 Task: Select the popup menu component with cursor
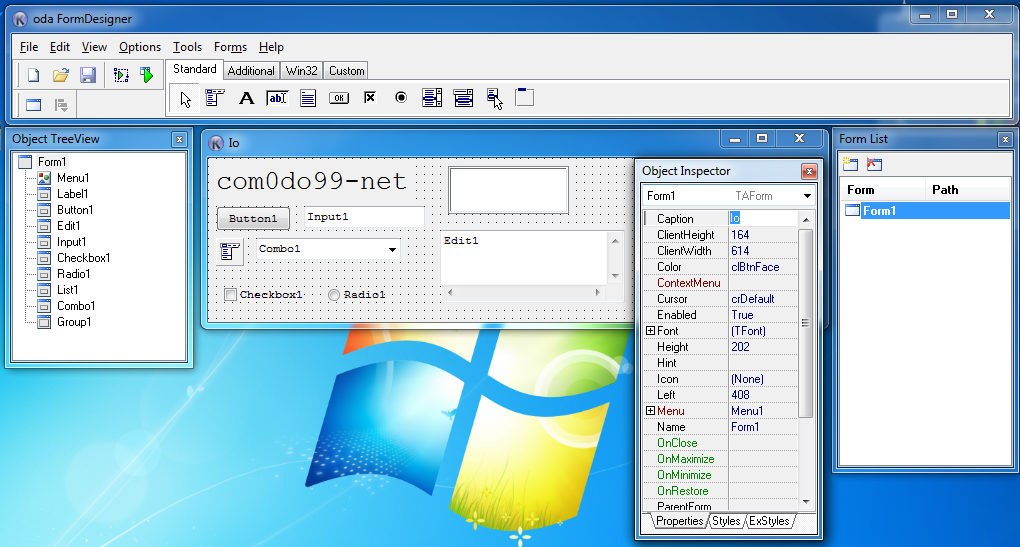coord(494,99)
